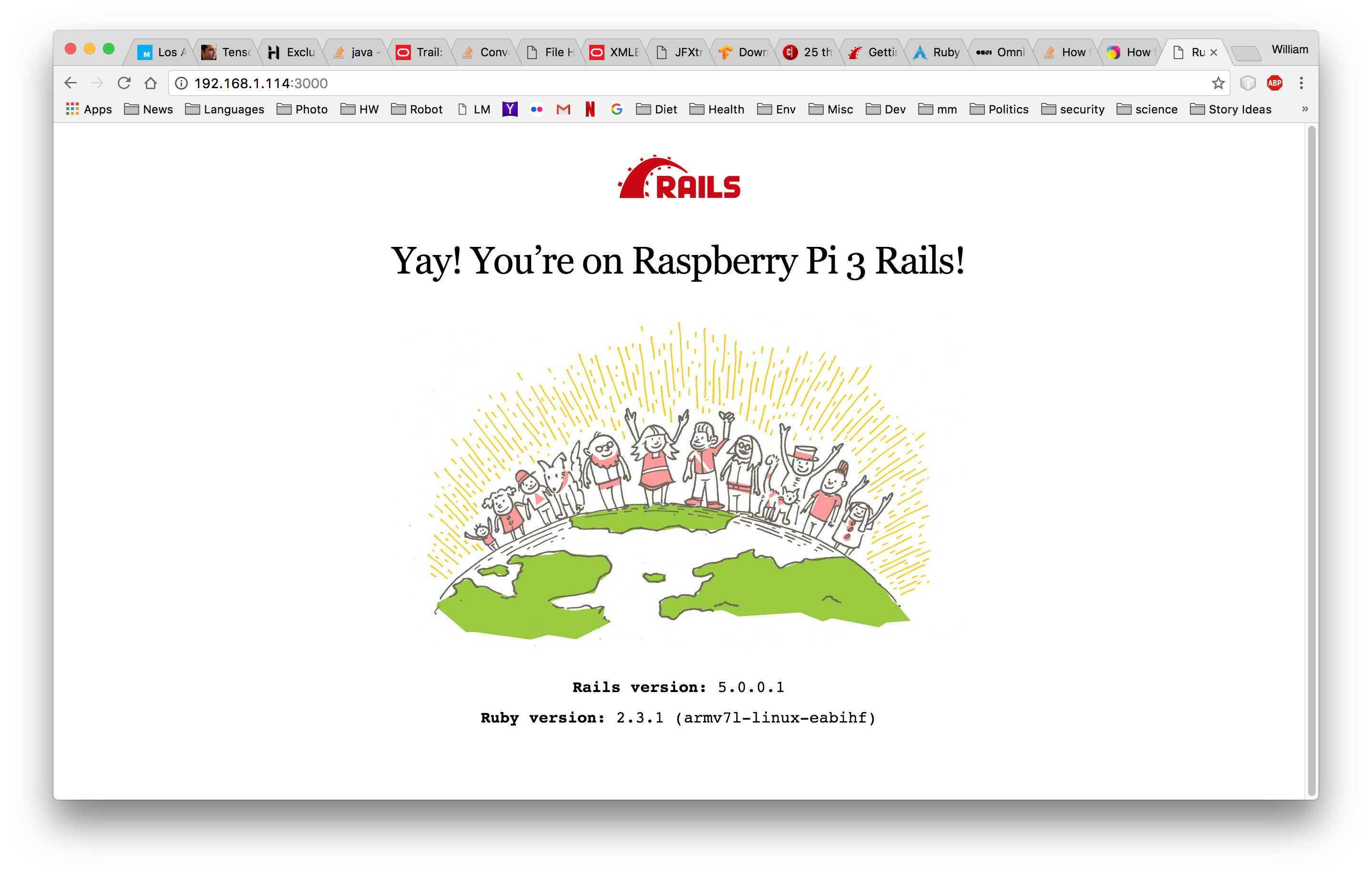Switch to the Ruby tab
1372x876 pixels.
pyautogui.click(x=937, y=52)
